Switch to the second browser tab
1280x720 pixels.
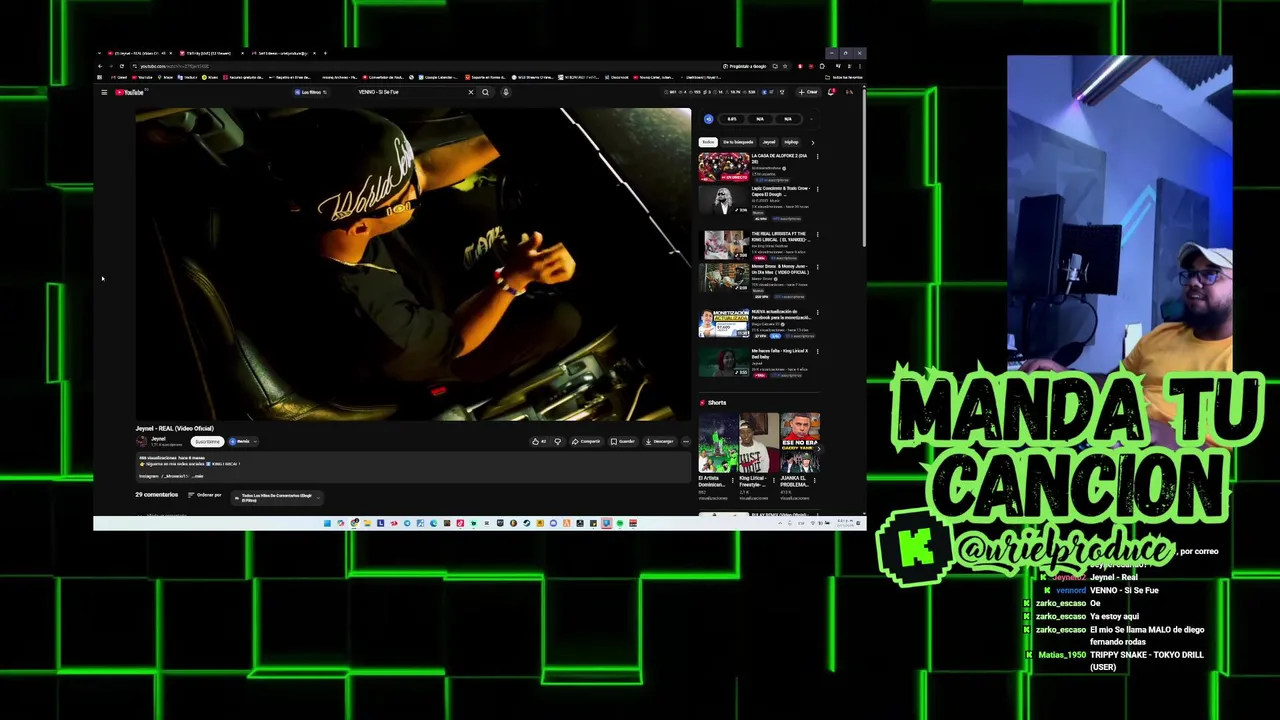coord(207,53)
